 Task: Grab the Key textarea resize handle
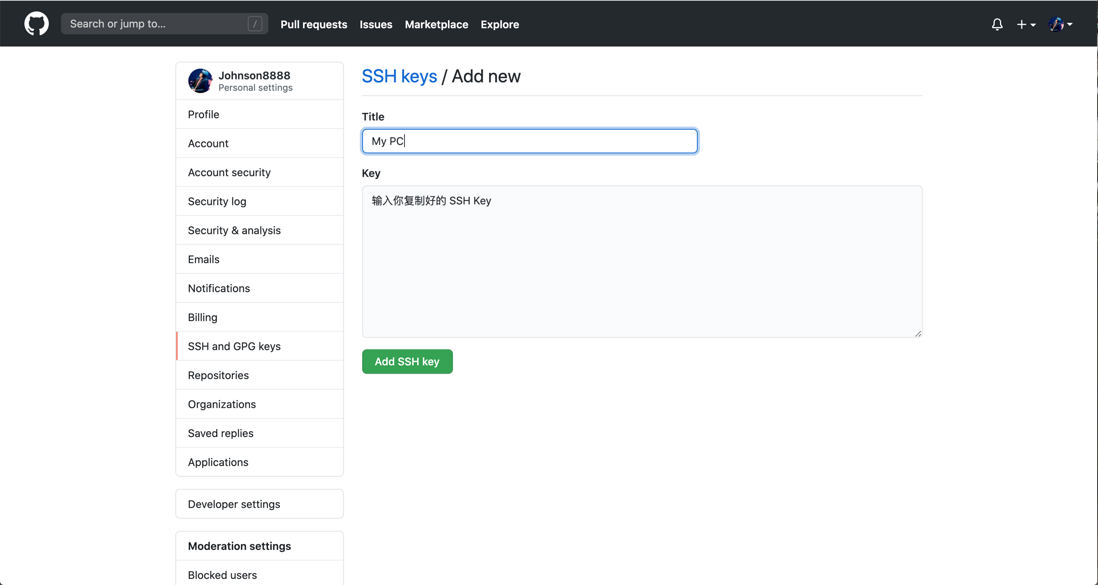click(x=917, y=333)
